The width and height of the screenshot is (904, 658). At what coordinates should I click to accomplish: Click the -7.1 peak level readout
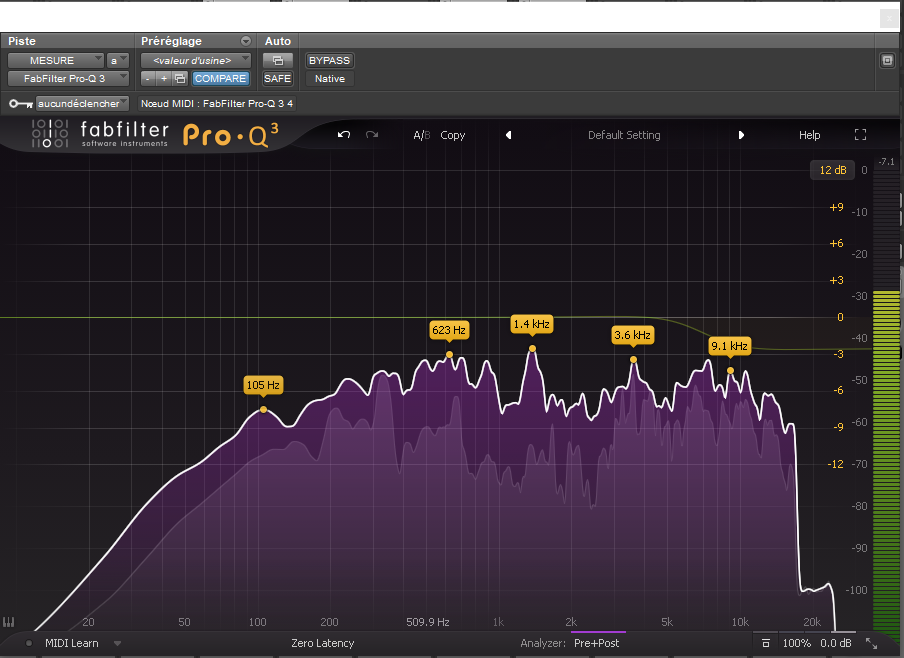point(887,162)
